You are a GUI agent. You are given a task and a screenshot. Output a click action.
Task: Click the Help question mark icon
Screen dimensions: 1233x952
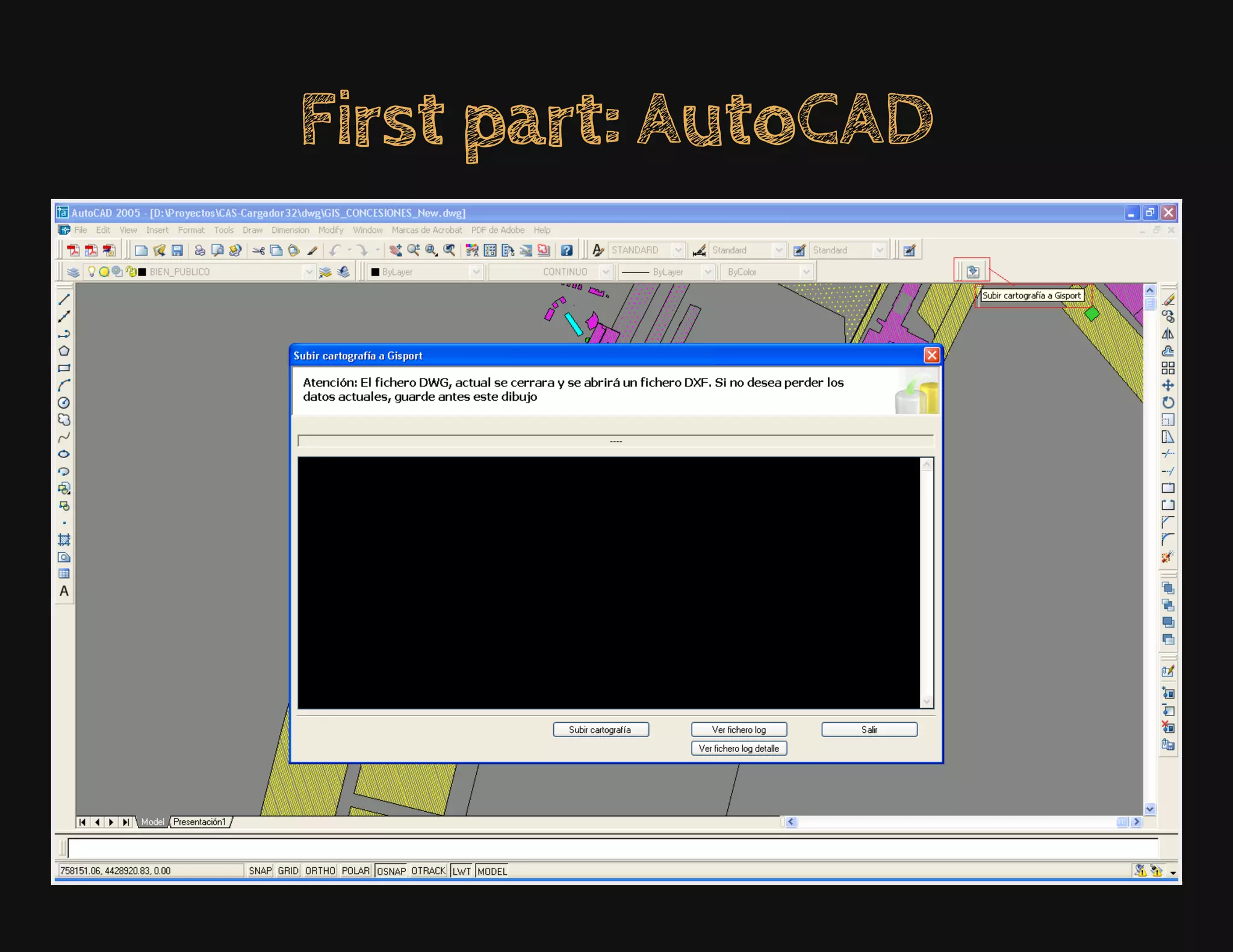567,250
